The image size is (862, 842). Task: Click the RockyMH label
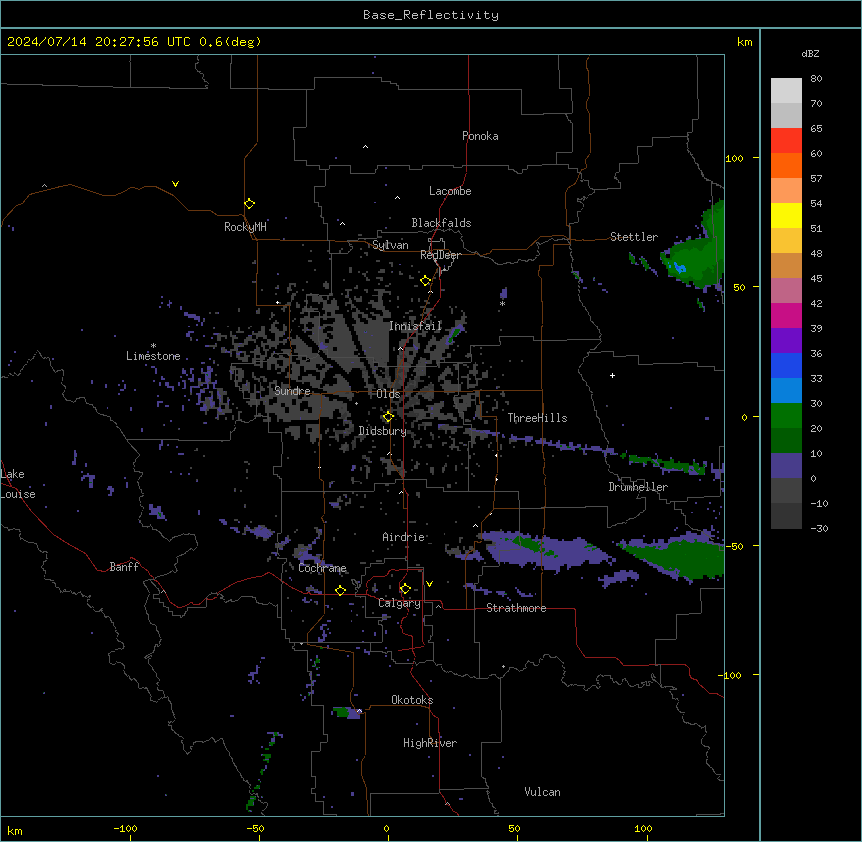pyautogui.click(x=245, y=227)
